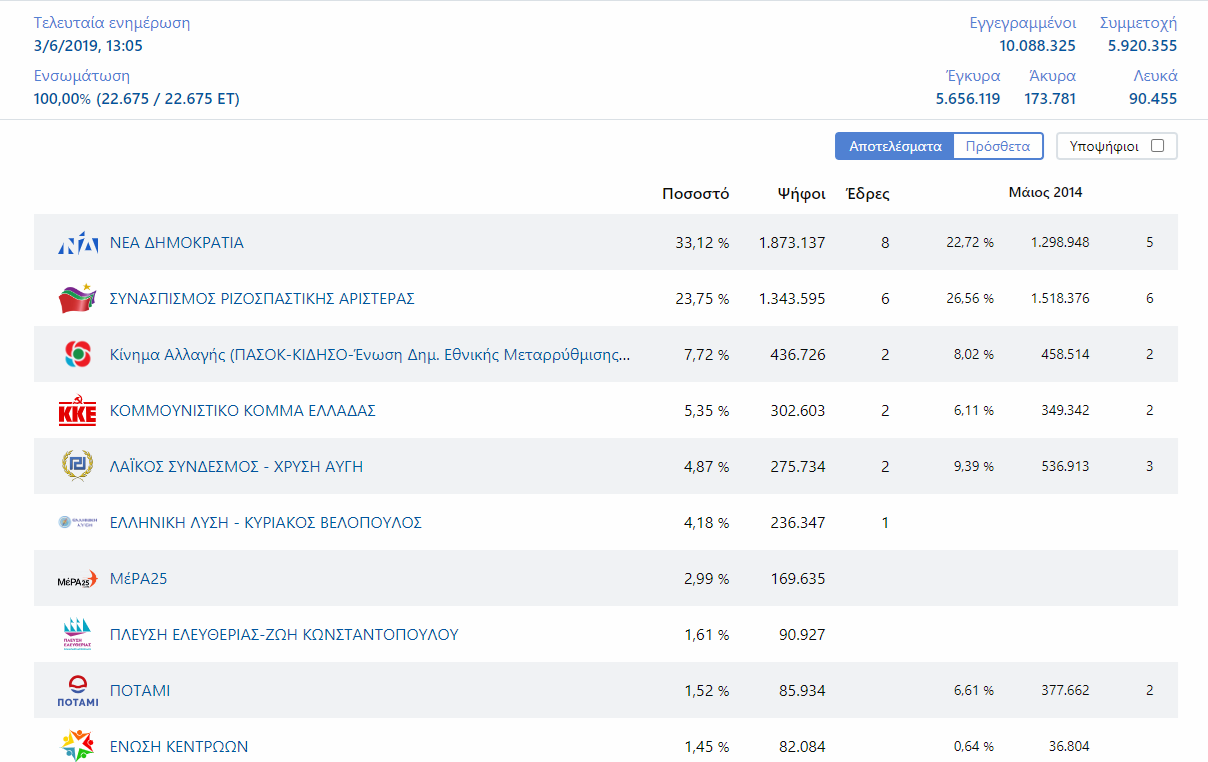Click the Λευκά value 90.455

click(1153, 99)
